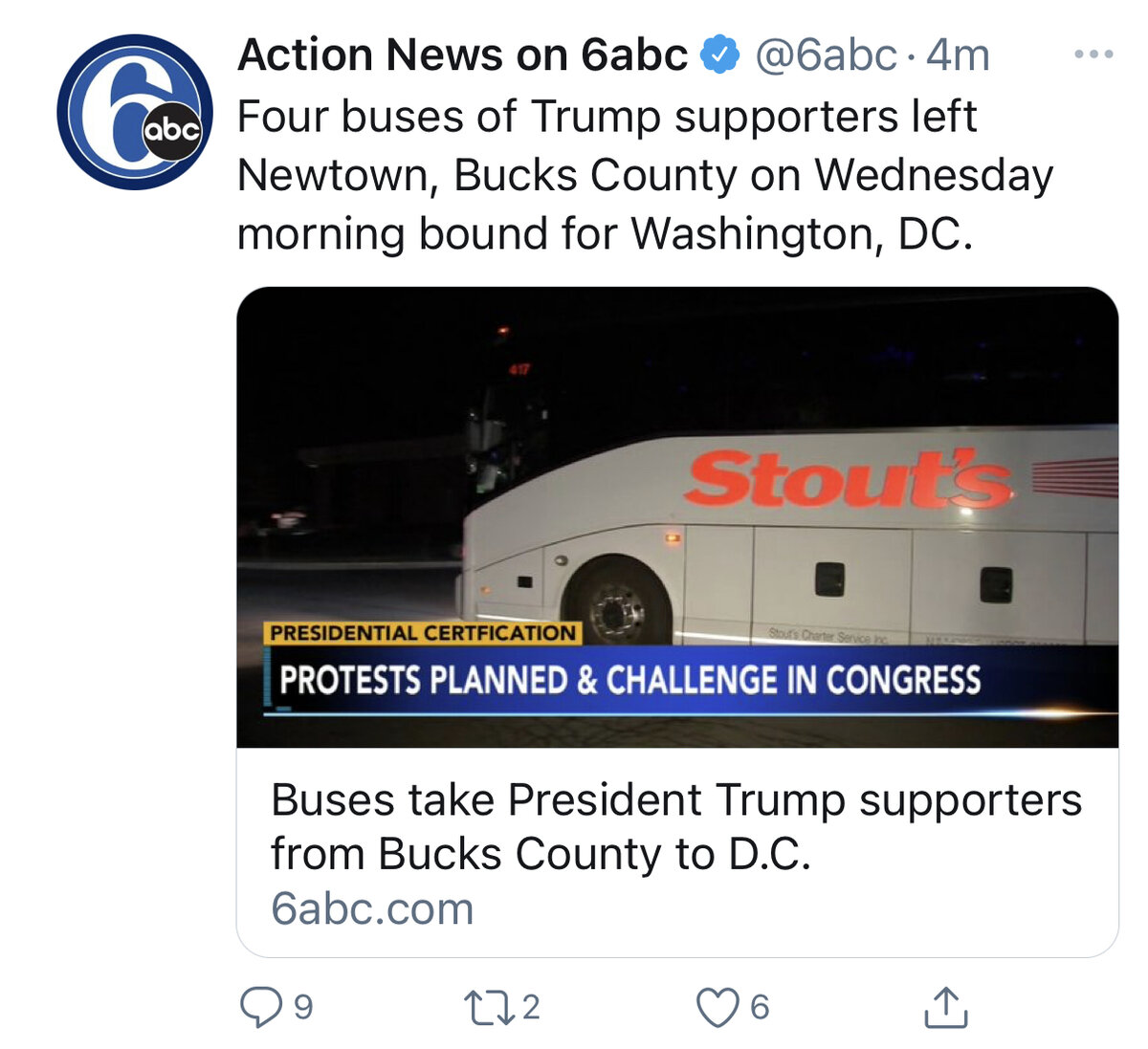Share the tweet via upload arrow icon
Image resolution: width=1148 pixels, height=1049 pixels.
coord(946,1007)
